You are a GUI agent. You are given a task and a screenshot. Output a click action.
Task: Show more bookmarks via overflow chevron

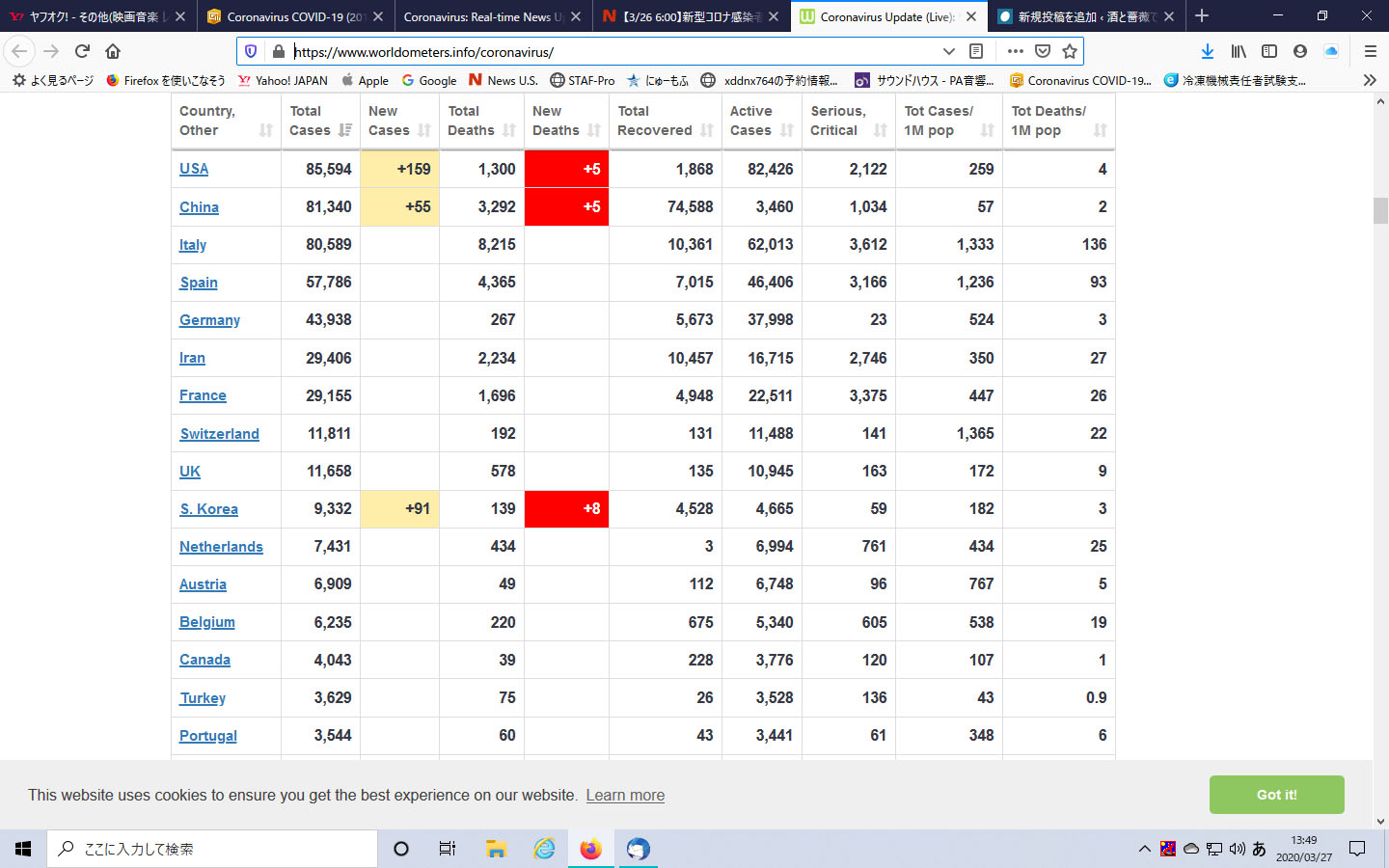1370,80
